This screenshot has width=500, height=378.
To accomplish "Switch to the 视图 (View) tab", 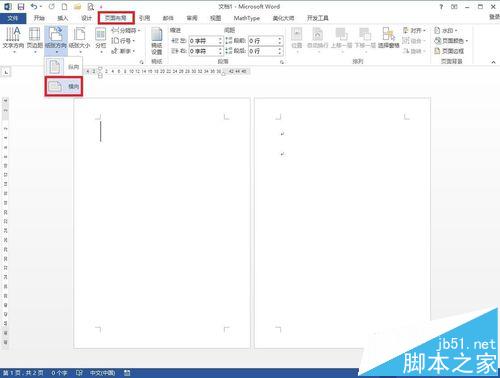I will [215, 18].
